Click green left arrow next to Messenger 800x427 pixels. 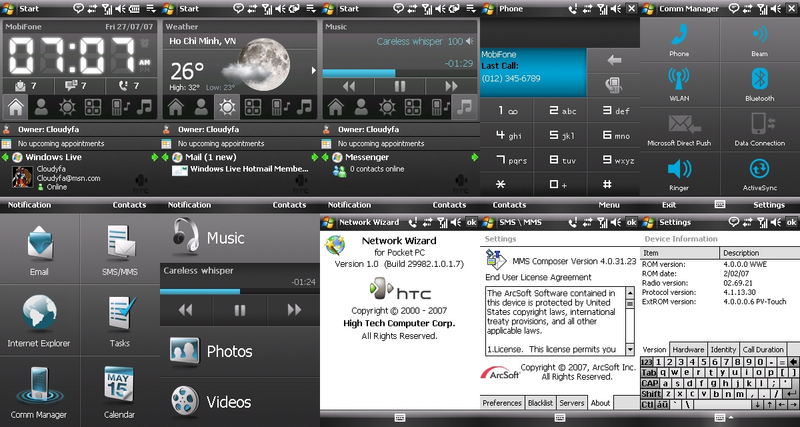click(x=326, y=157)
